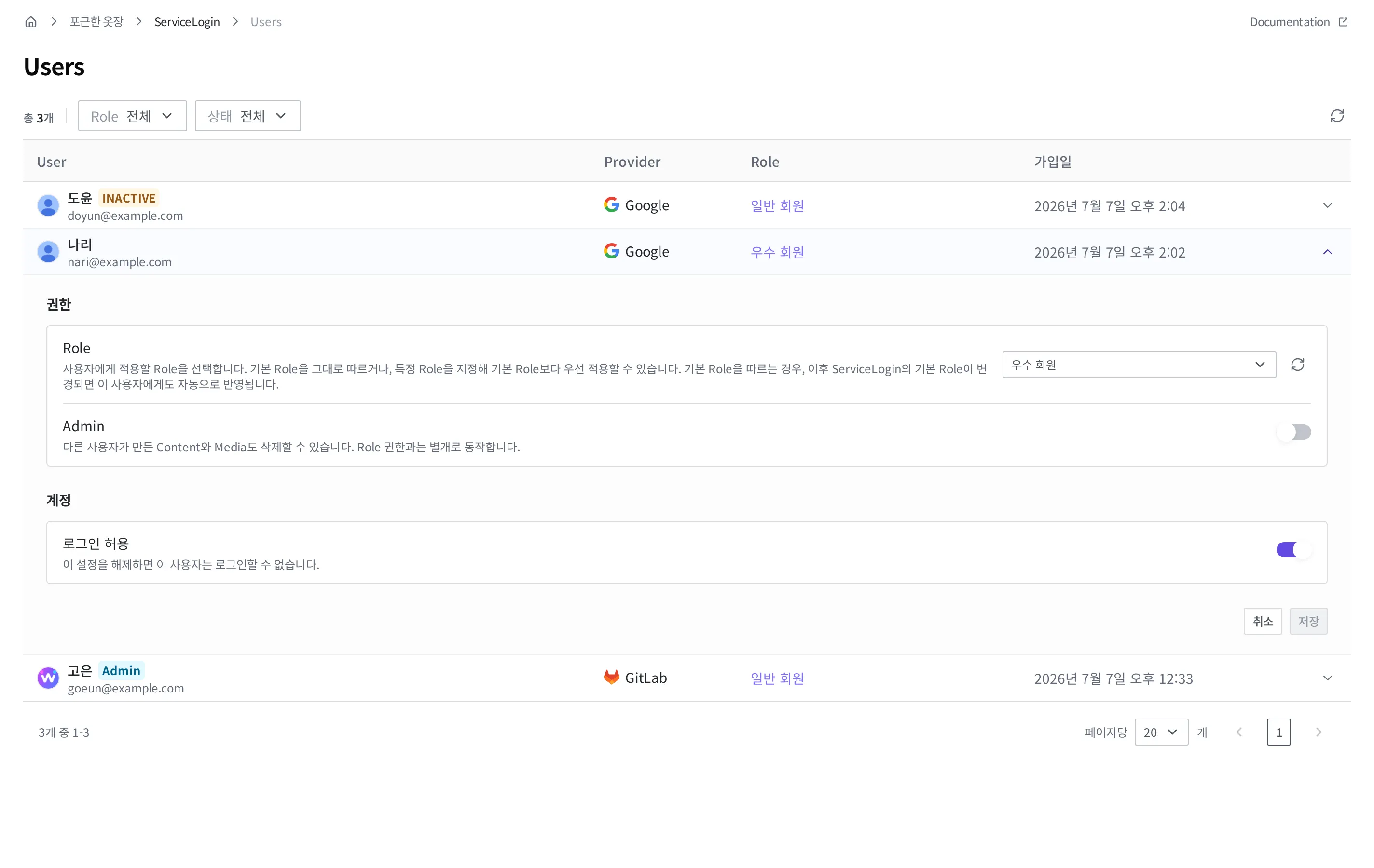The image size is (1374, 868).
Task: Click the Users breadcrumb
Action: [266, 22]
